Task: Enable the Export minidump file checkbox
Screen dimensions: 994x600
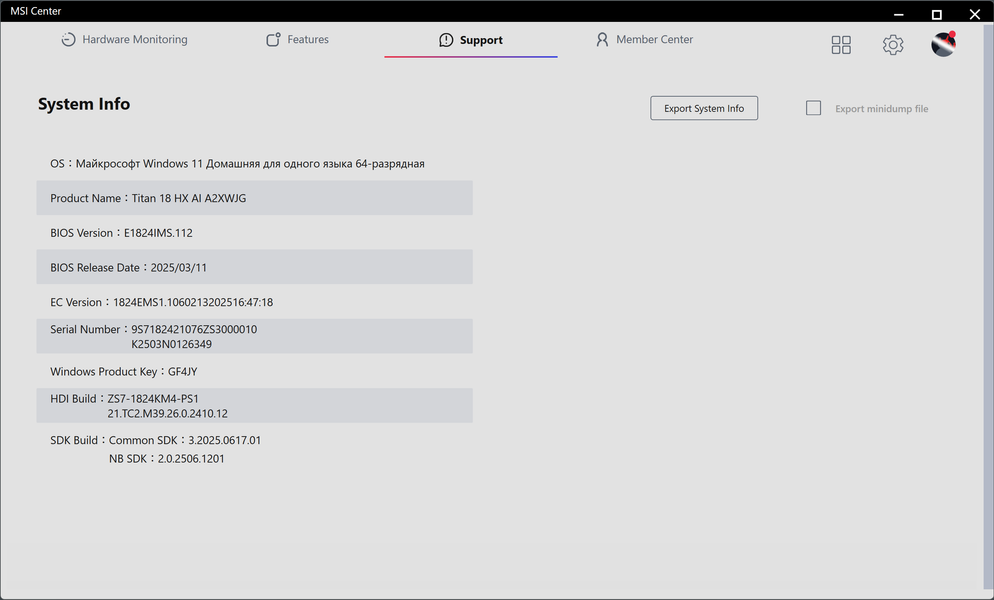Action: click(814, 108)
